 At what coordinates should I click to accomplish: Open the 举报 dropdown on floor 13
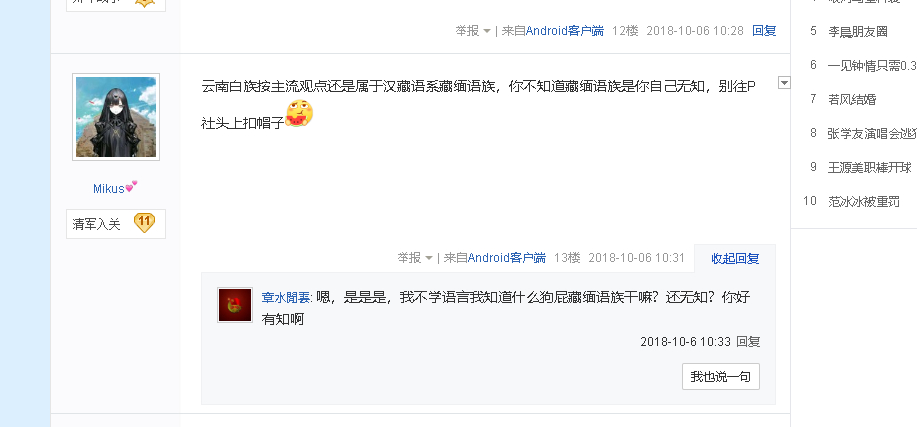pyautogui.click(x=415, y=258)
